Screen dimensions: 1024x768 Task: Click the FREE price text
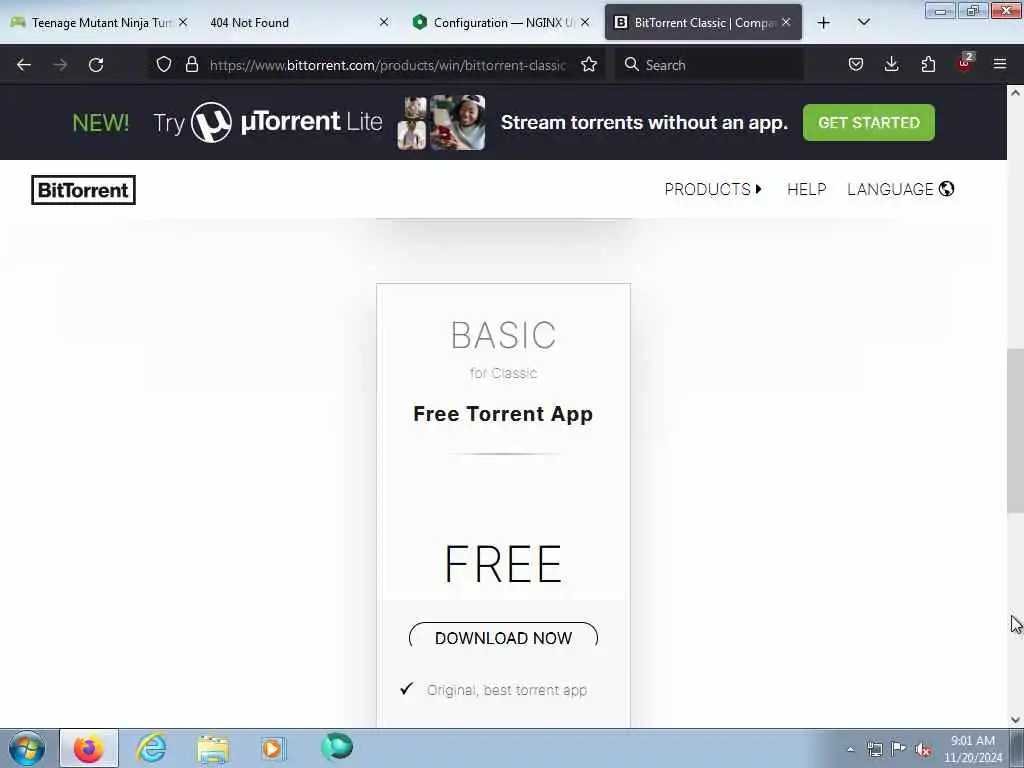point(504,564)
